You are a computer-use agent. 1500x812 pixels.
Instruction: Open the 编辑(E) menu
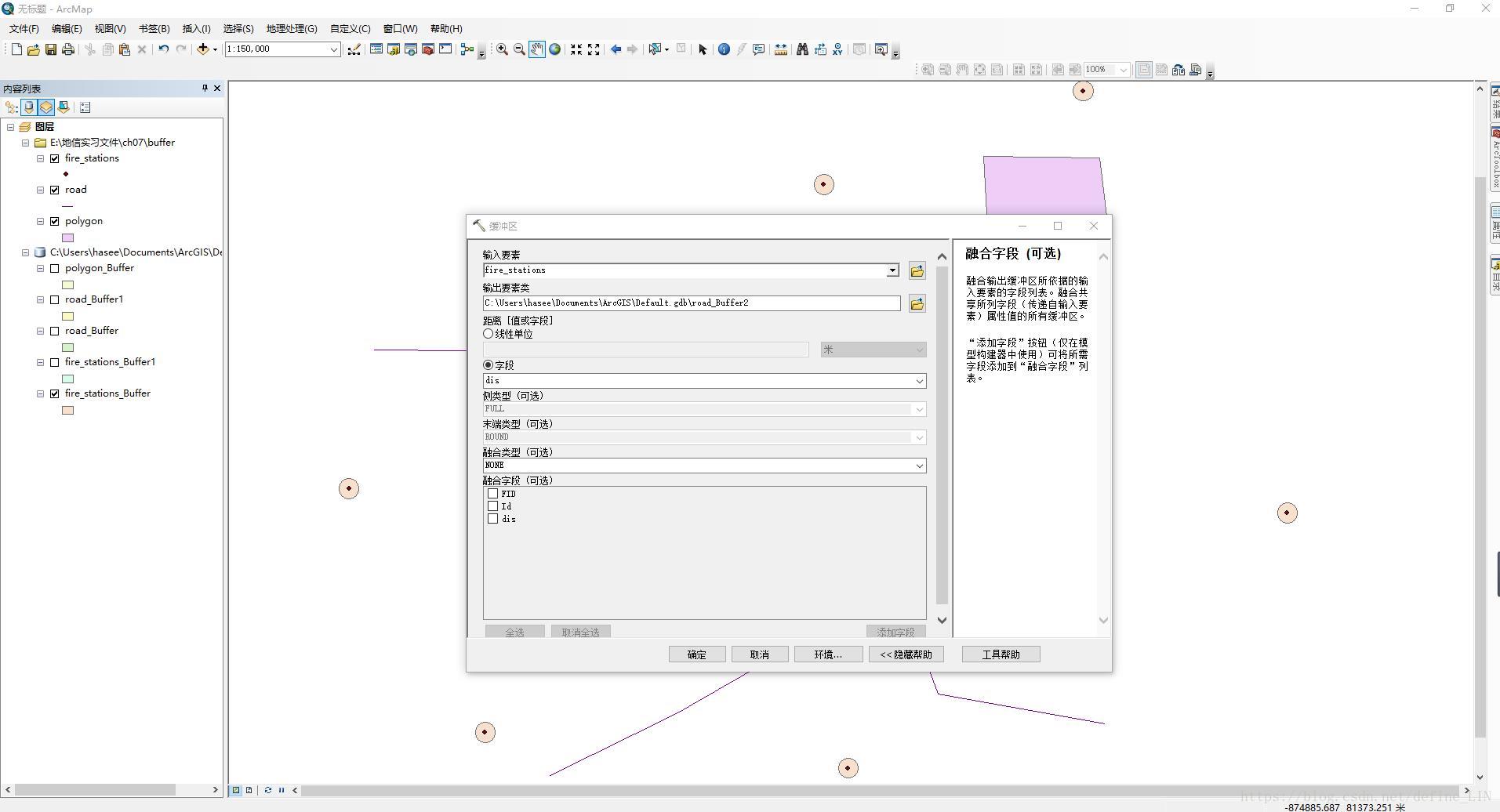pos(67,29)
